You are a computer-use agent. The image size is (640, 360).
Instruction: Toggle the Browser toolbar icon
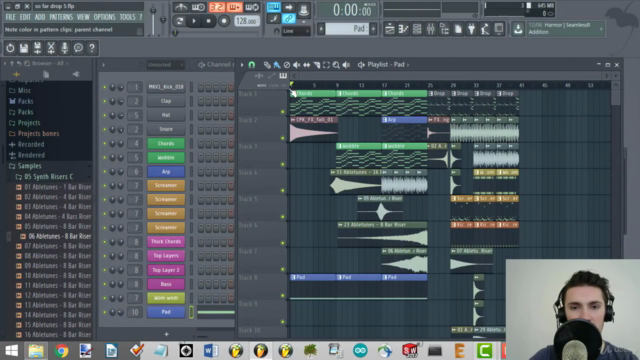pyautogui.click(x=444, y=29)
